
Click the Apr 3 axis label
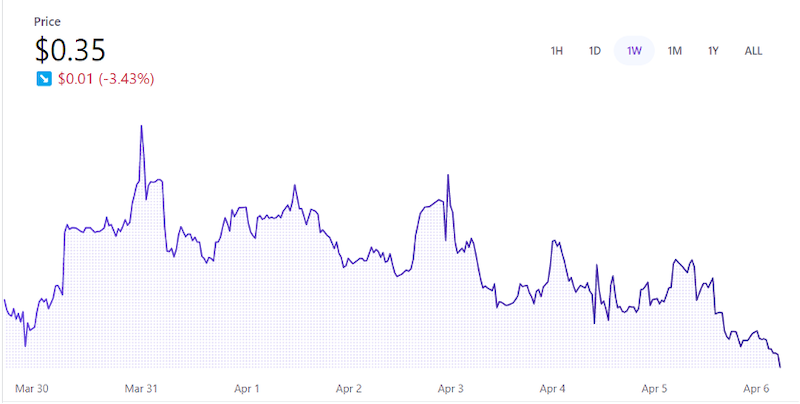click(450, 388)
